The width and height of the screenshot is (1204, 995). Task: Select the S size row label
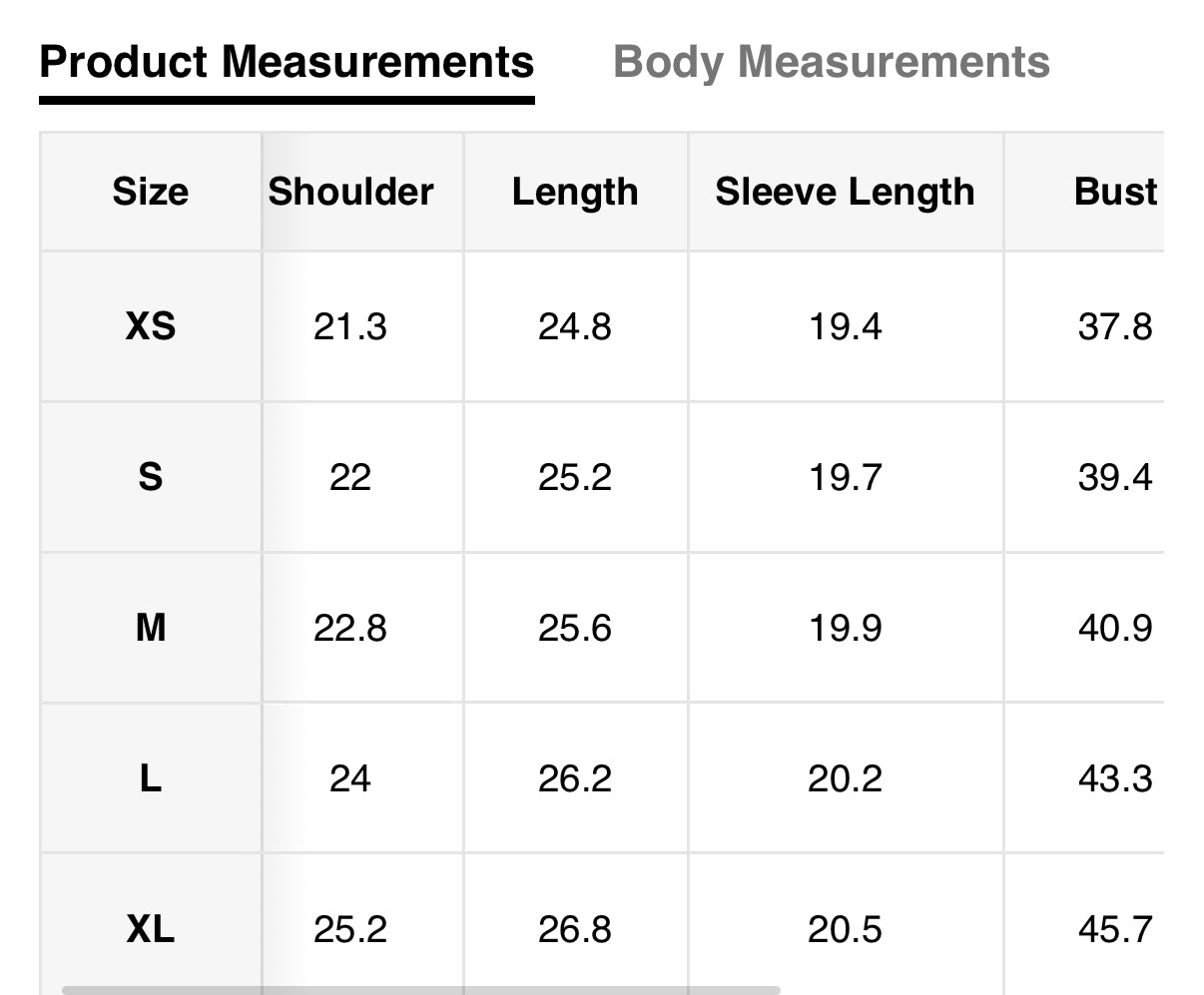[x=151, y=477]
